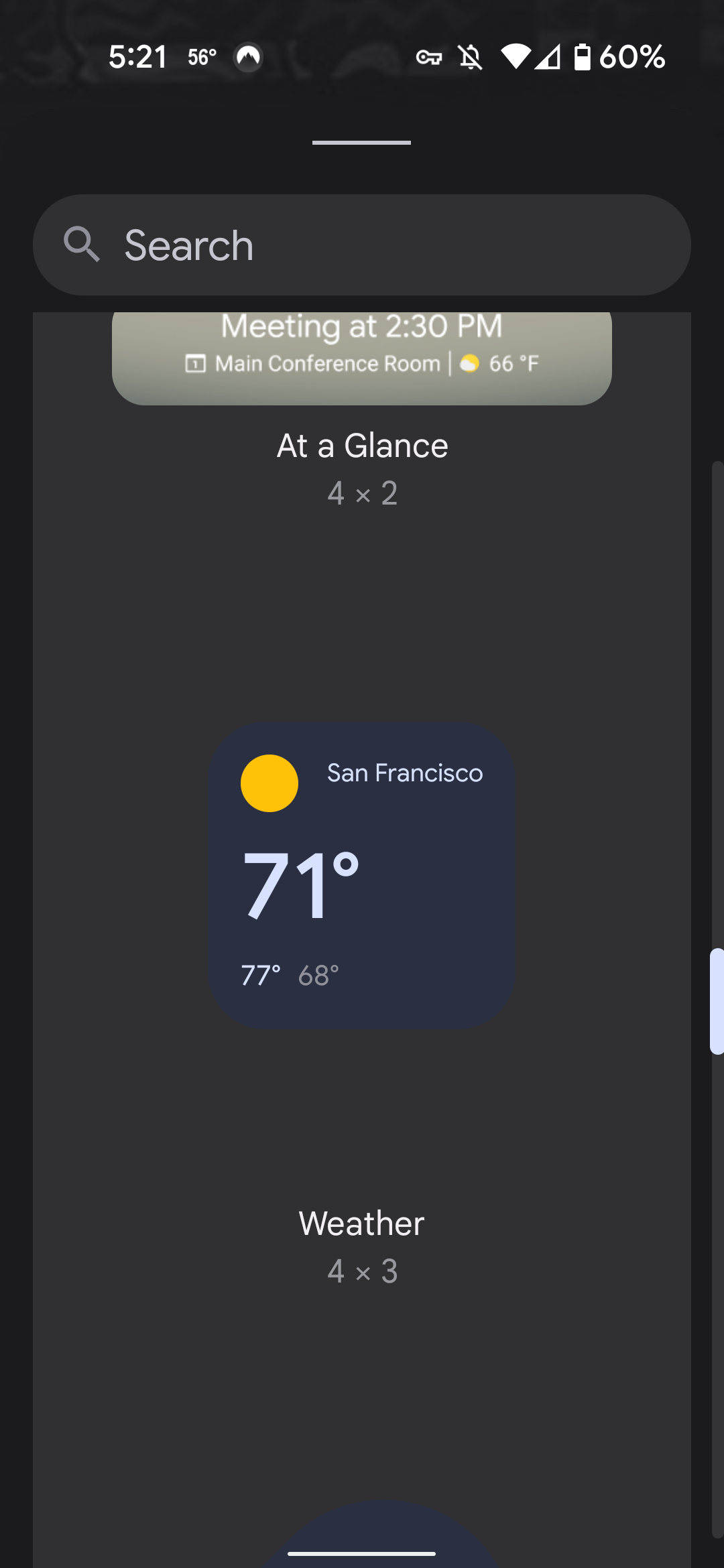Tap the 4 × 3 size label

[363, 1271]
